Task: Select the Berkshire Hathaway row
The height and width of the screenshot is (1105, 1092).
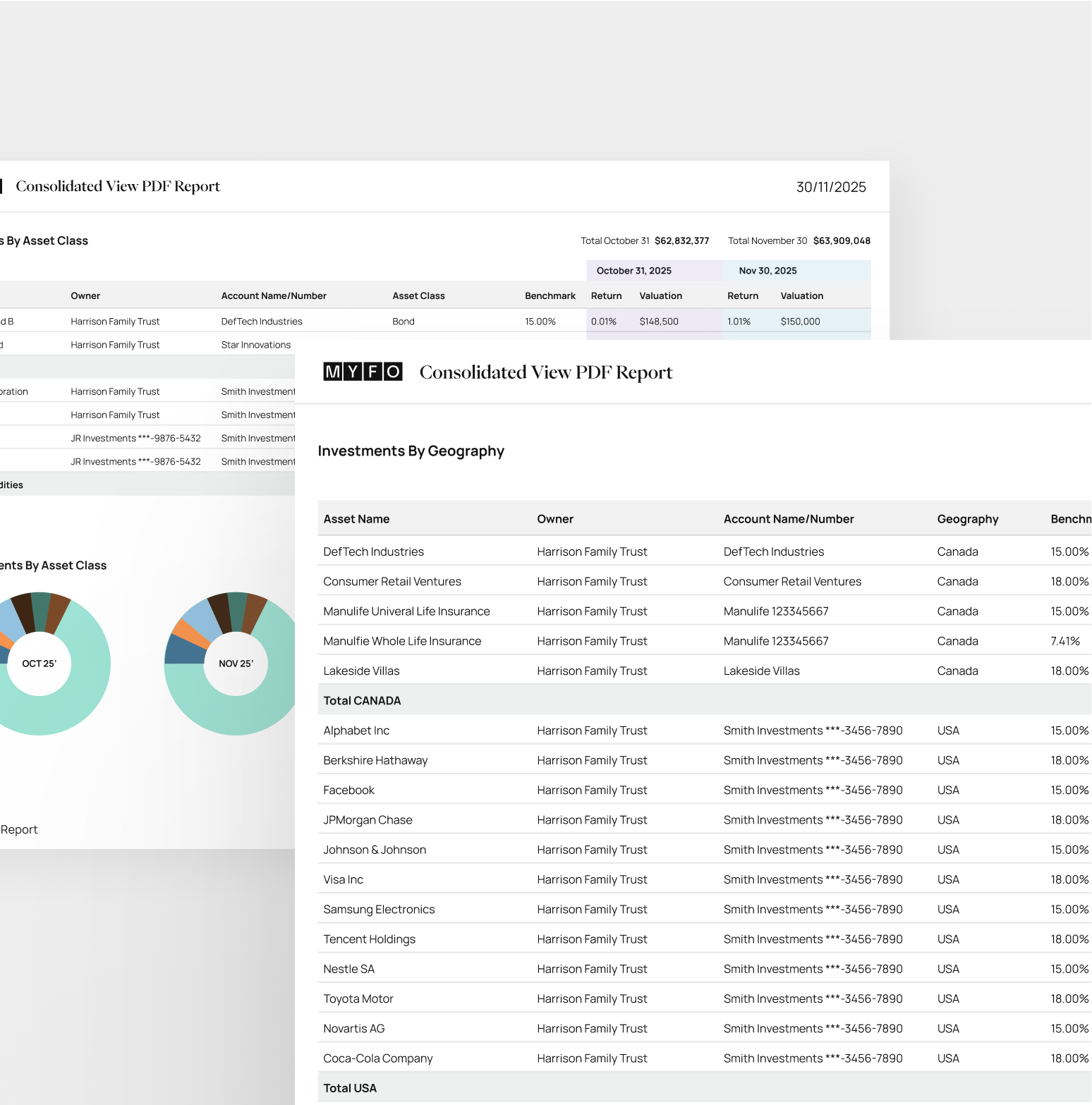Action: pos(704,760)
